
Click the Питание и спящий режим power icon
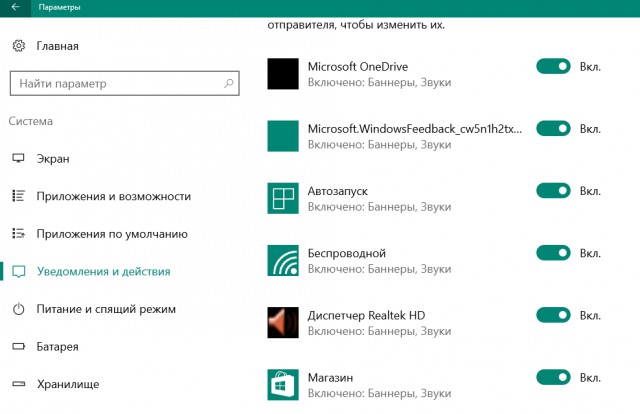pos(18,309)
